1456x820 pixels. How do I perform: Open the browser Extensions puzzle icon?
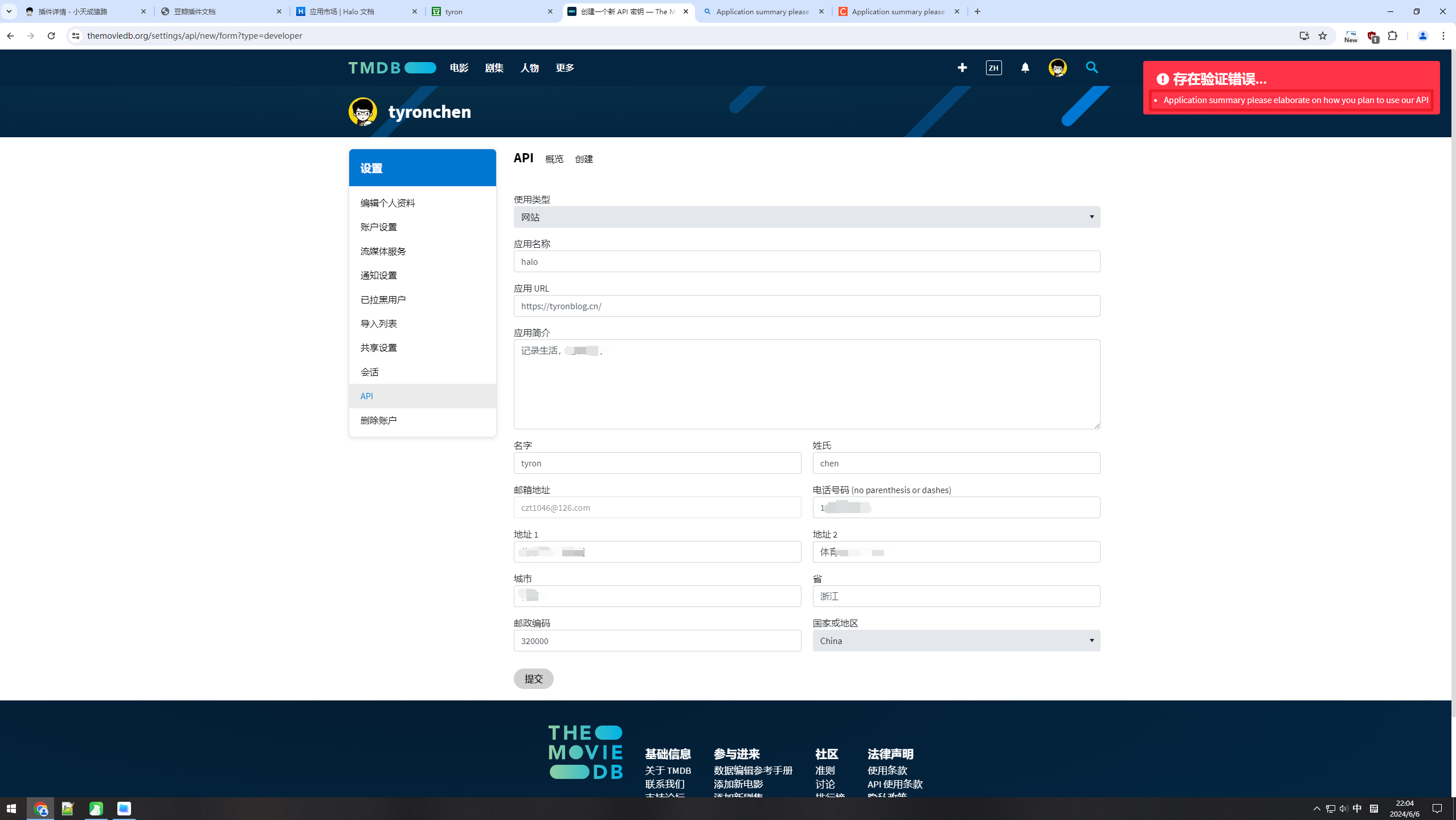tap(1392, 36)
